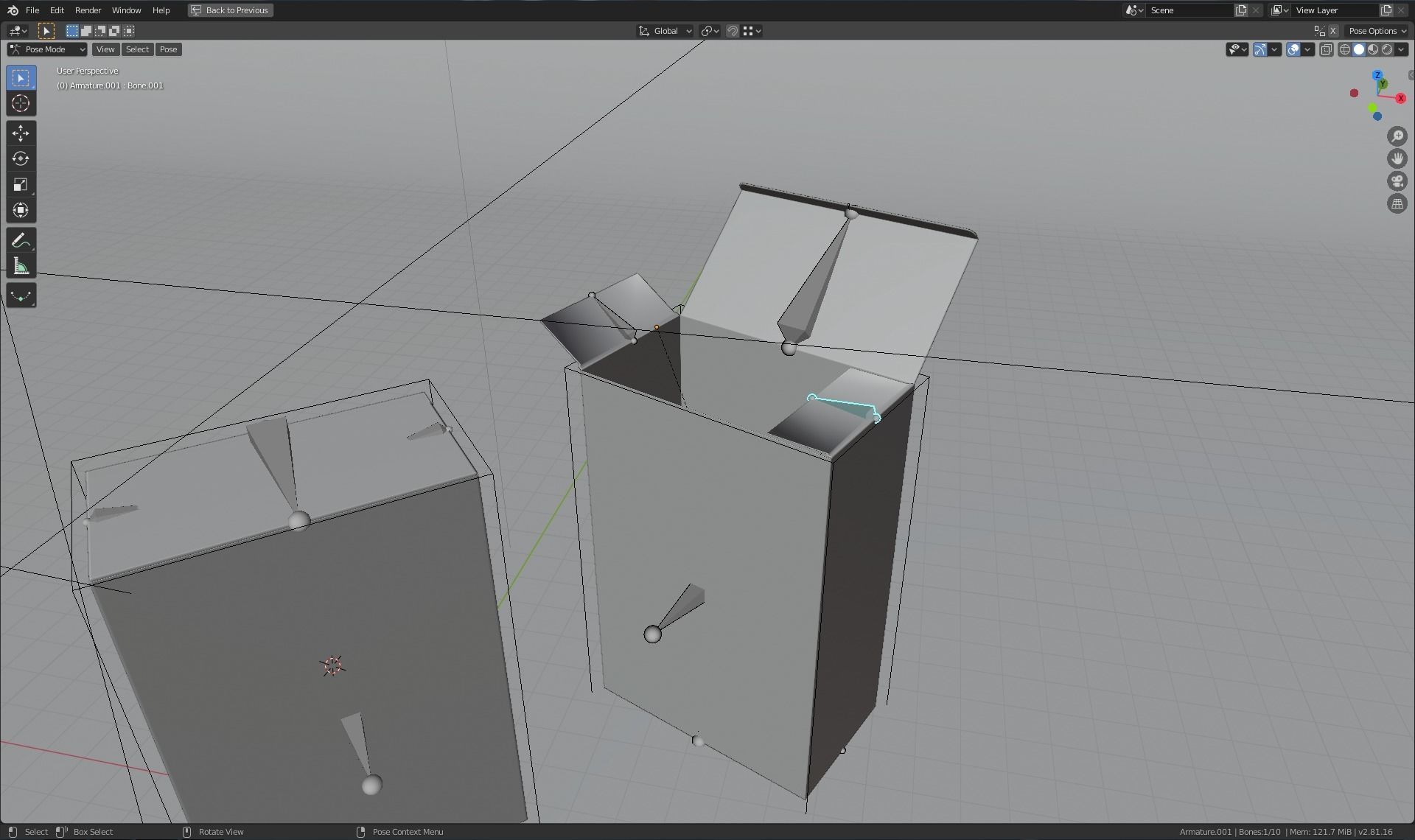
Task: Open the Global transform orientation dropdown
Action: coord(665,31)
